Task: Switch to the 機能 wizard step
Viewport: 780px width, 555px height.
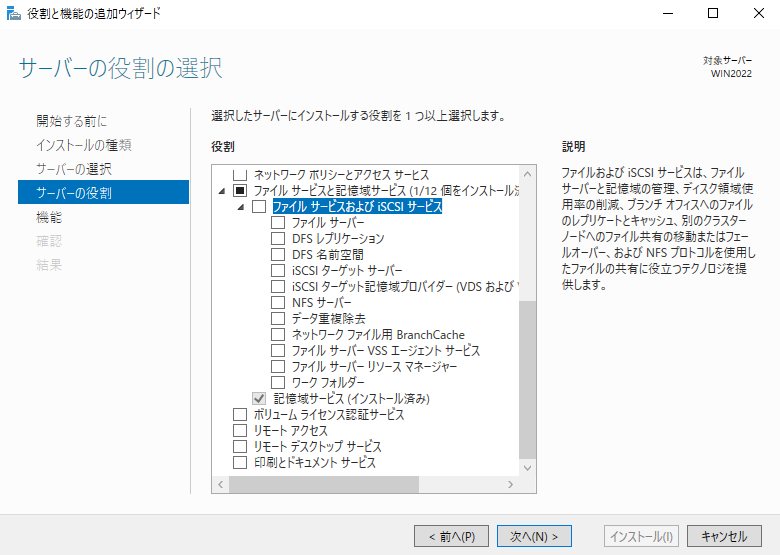Action: pos(49,217)
